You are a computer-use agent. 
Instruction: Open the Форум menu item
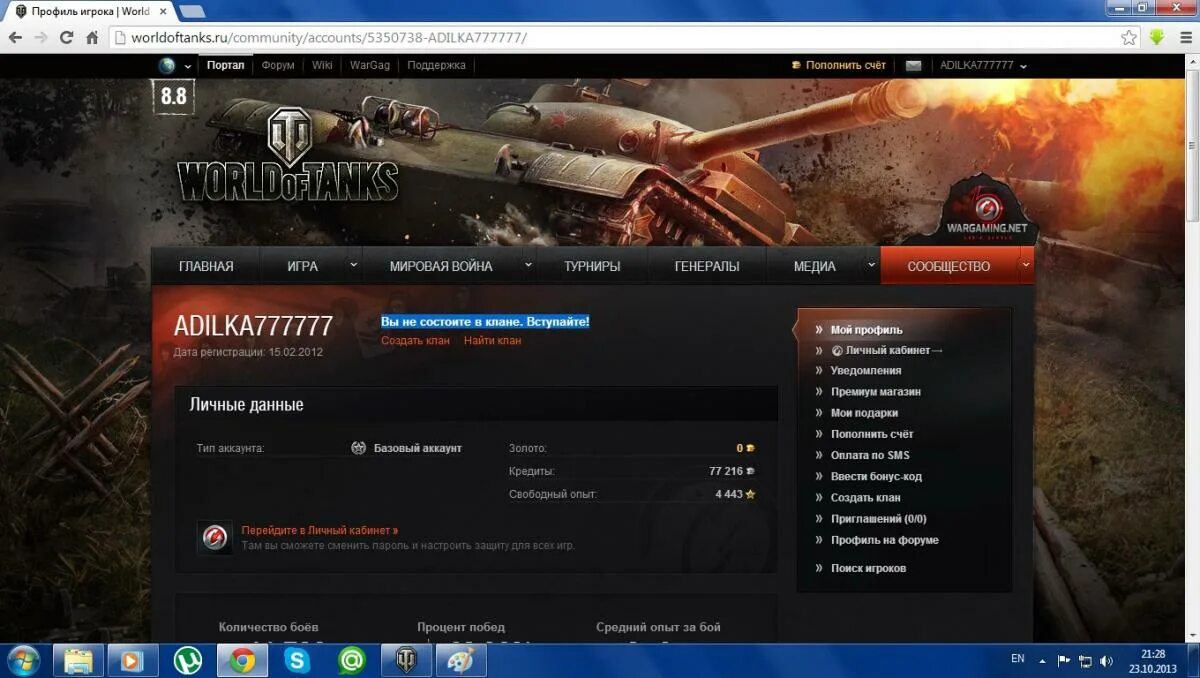pos(277,65)
